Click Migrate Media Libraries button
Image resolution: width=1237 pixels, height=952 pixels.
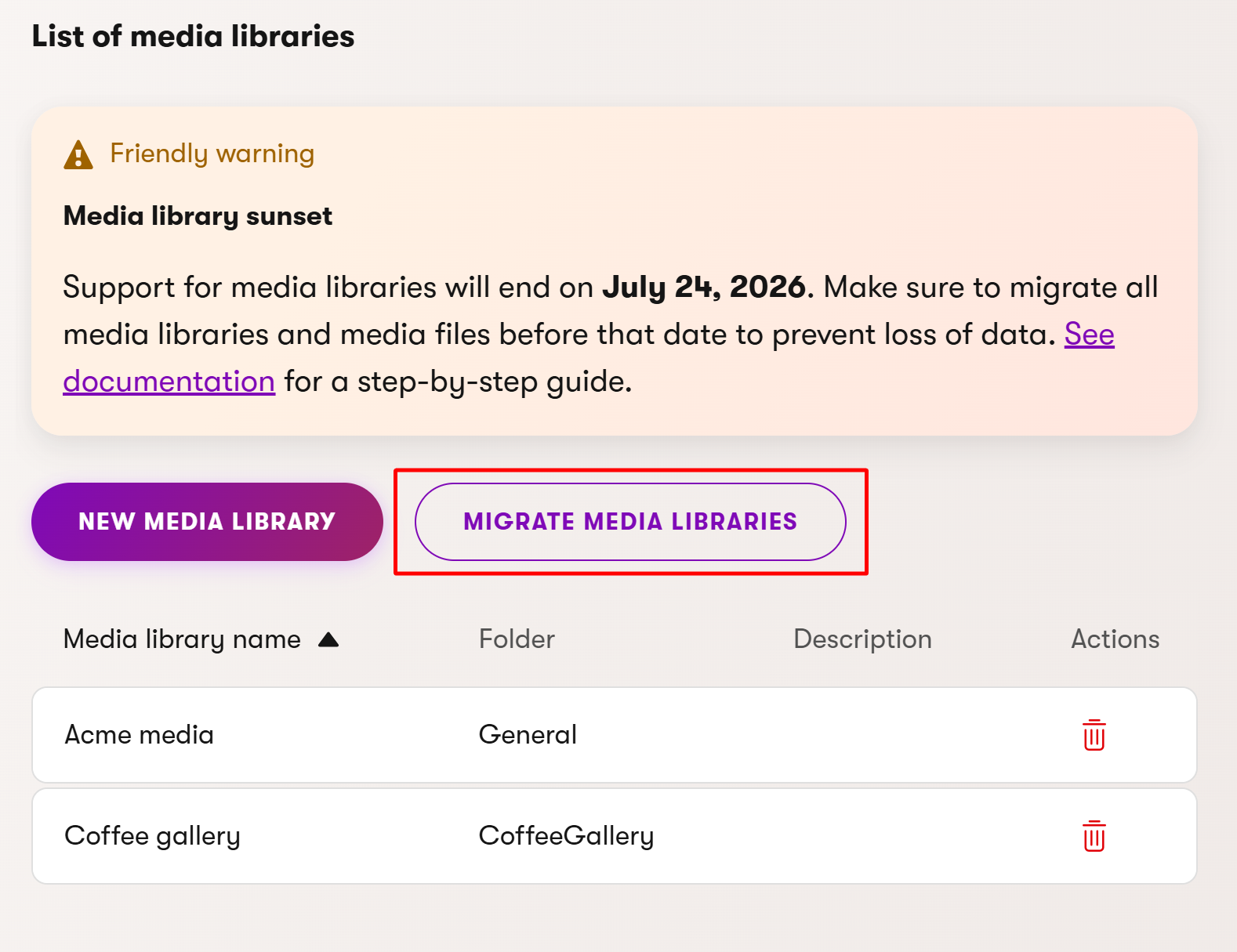coord(629,522)
